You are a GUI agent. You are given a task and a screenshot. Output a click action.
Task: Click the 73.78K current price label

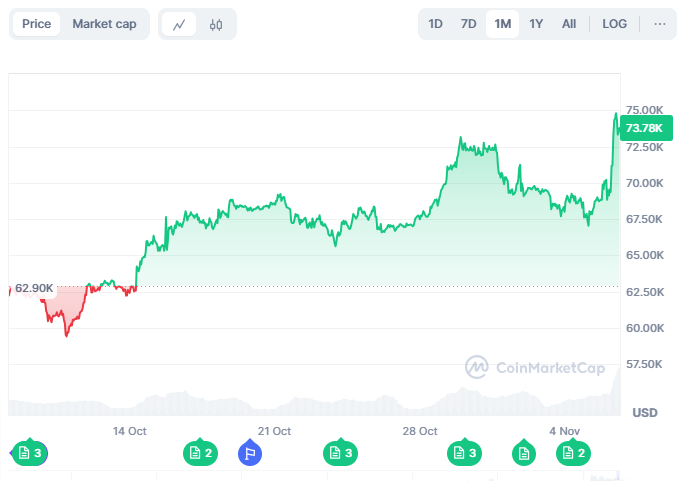coord(646,128)
